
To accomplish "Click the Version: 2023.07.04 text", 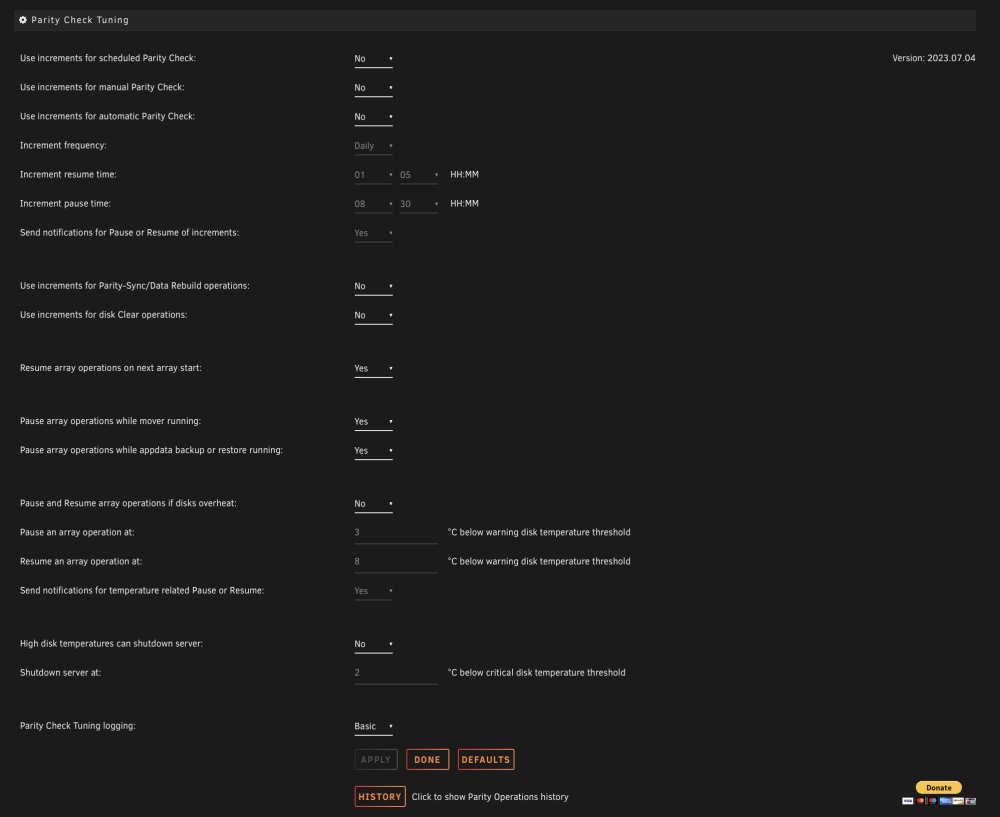I will (x=934, y=58).
